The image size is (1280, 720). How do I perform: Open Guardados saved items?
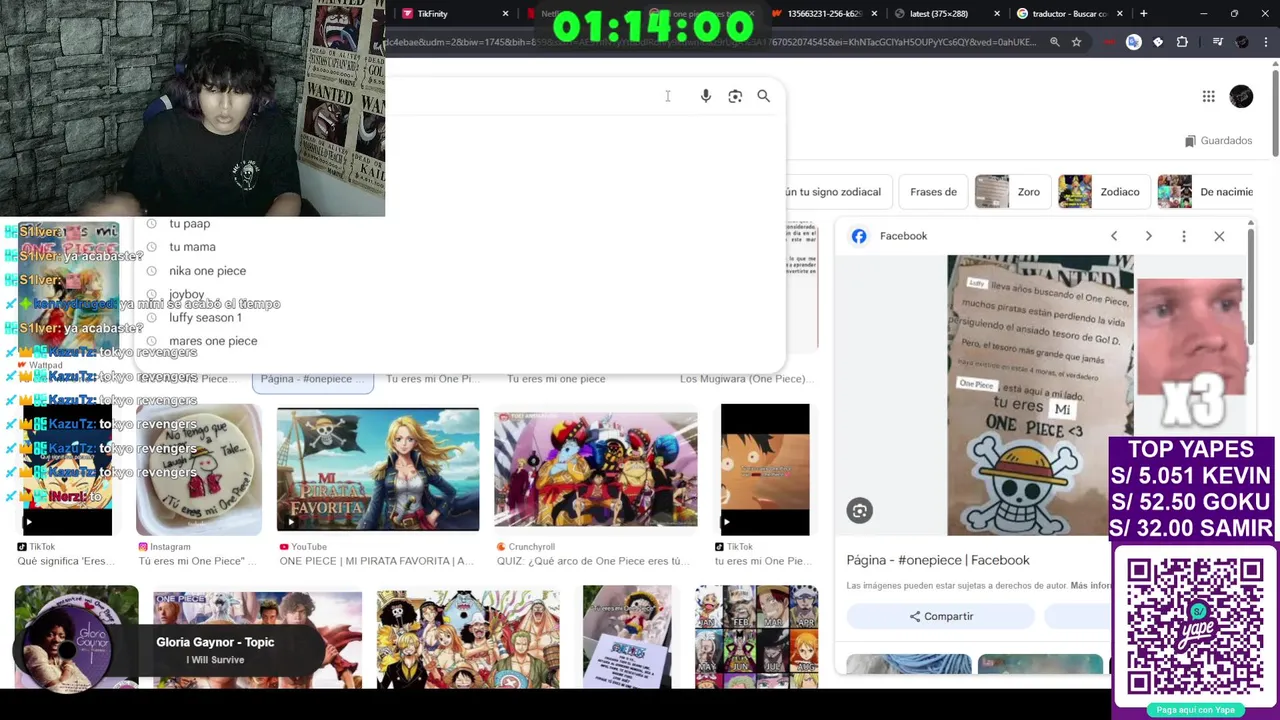coord(1218,141)
